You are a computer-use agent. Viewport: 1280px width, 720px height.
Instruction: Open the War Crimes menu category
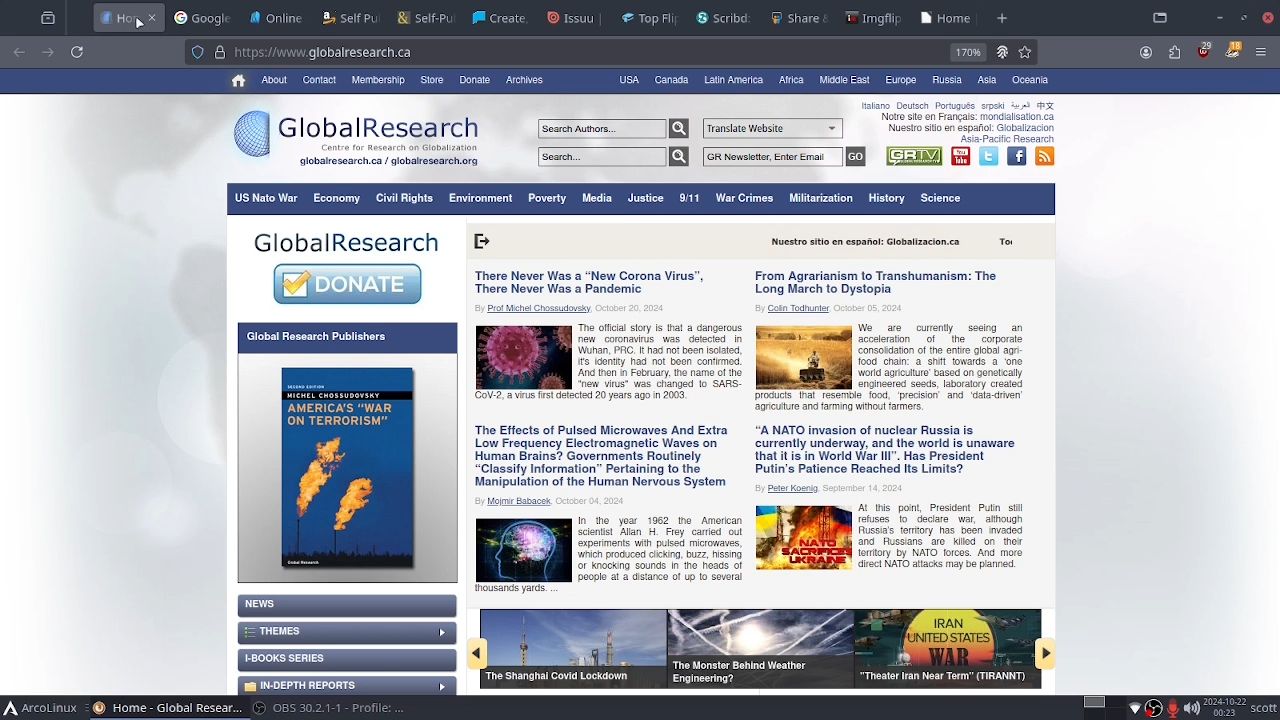pyautogui.click(x=744, y=198)
